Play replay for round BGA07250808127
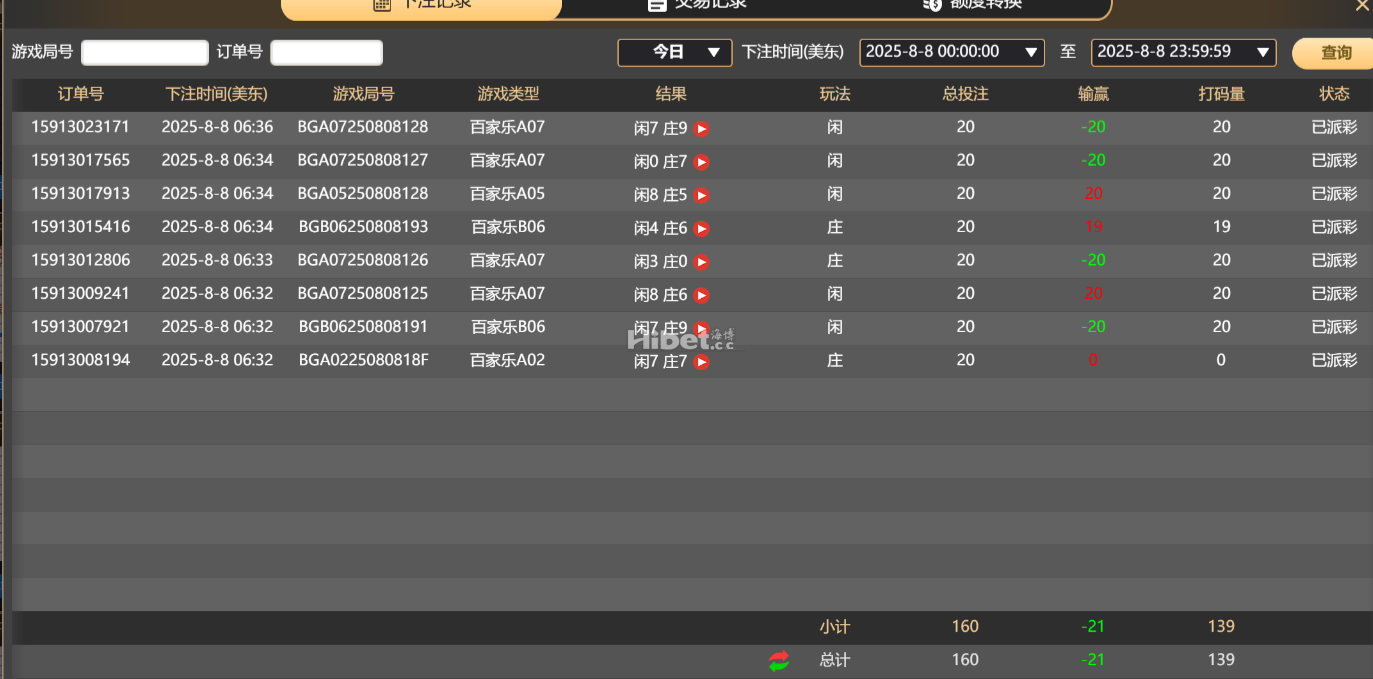This screenshot has width=1373, height=679. click(702, 162)
